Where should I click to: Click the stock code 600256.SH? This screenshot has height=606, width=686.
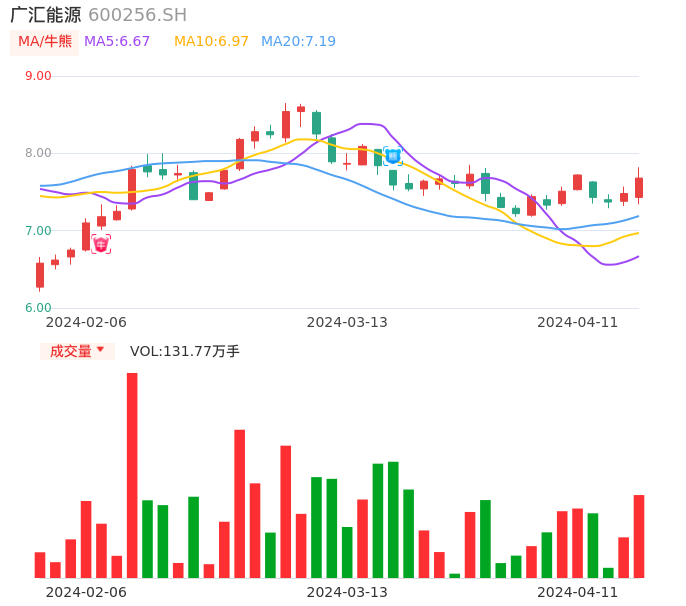pyautogui.click(x=137, y=15)
